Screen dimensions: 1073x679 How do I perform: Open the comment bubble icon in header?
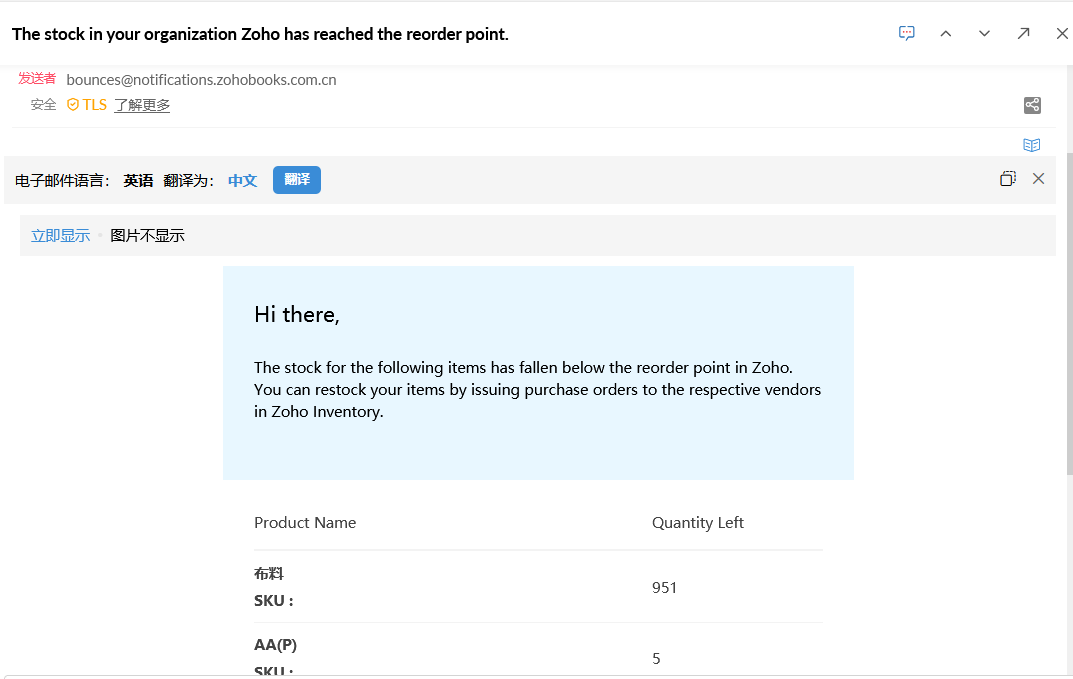pos(906,33)
